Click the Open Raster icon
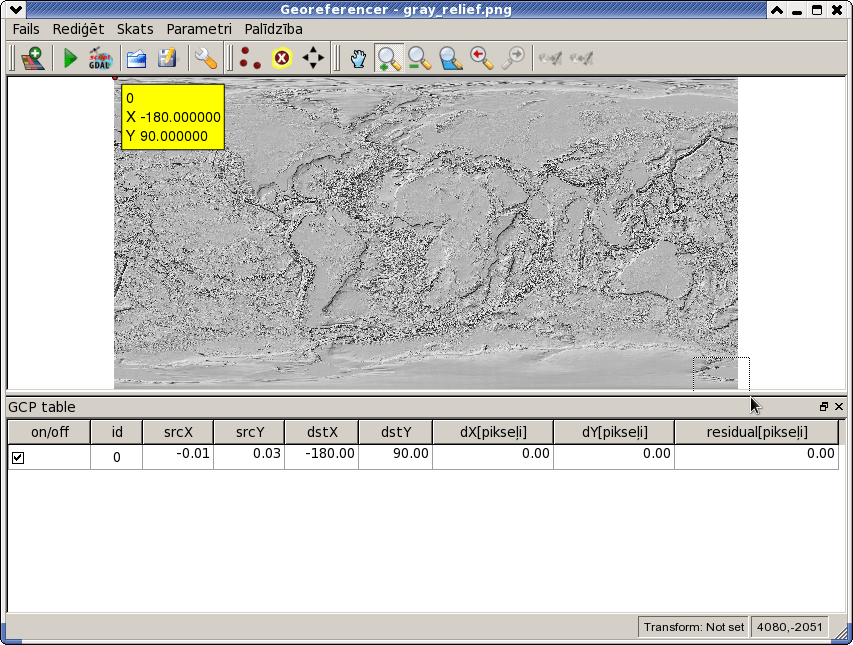Viewport: 853px width, 645px height. click(x=33, y=58)
